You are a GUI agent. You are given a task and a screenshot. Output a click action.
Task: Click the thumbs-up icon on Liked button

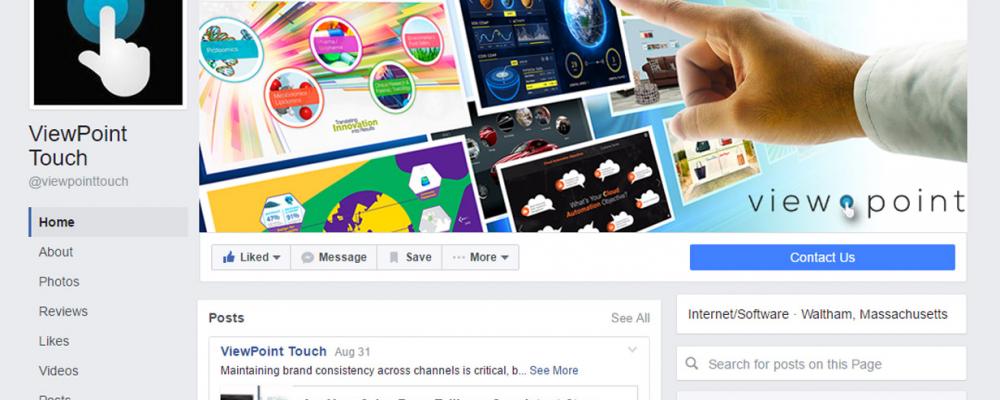[229, 257]
